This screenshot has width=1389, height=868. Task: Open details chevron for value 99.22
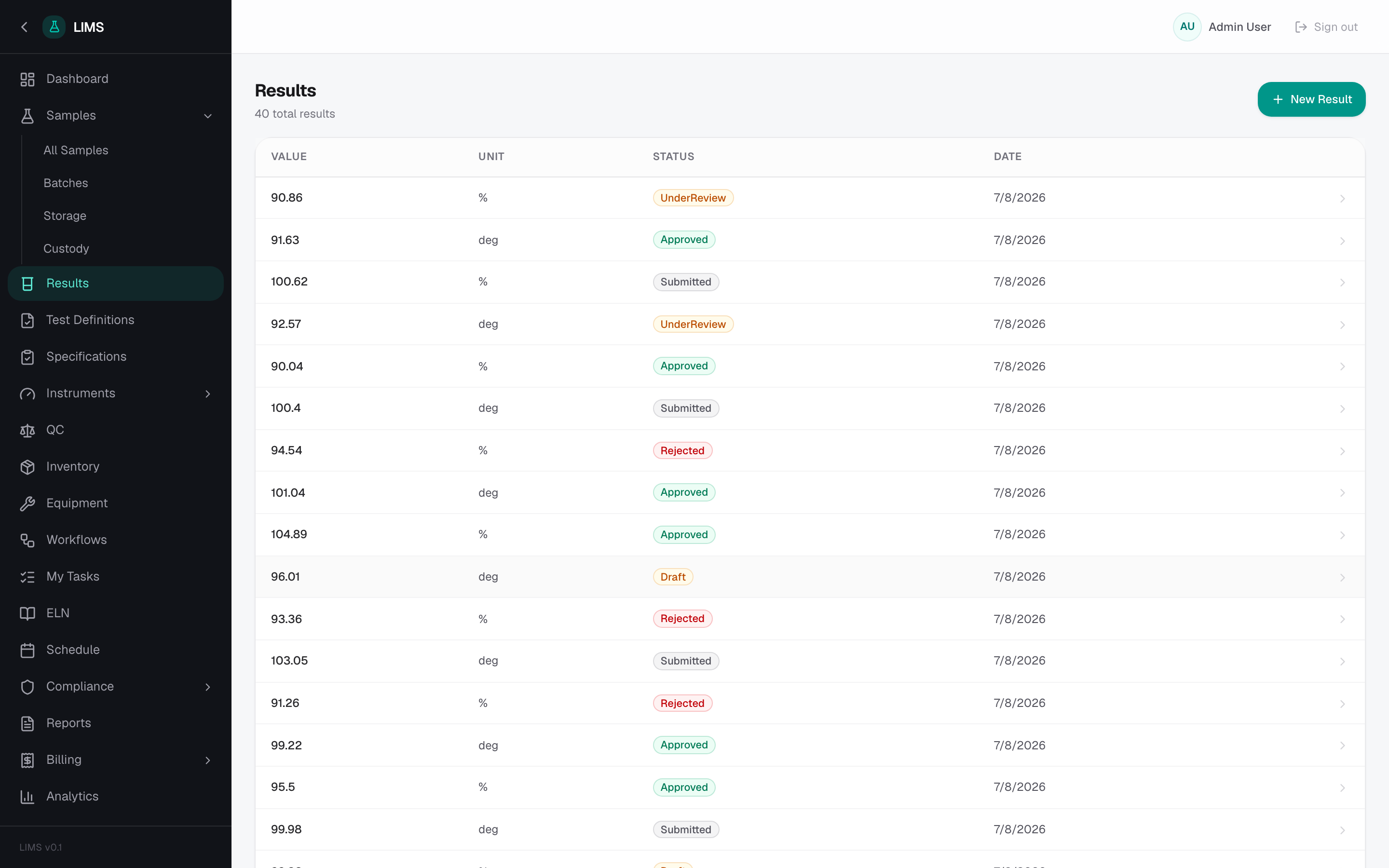click(1342, 746)
